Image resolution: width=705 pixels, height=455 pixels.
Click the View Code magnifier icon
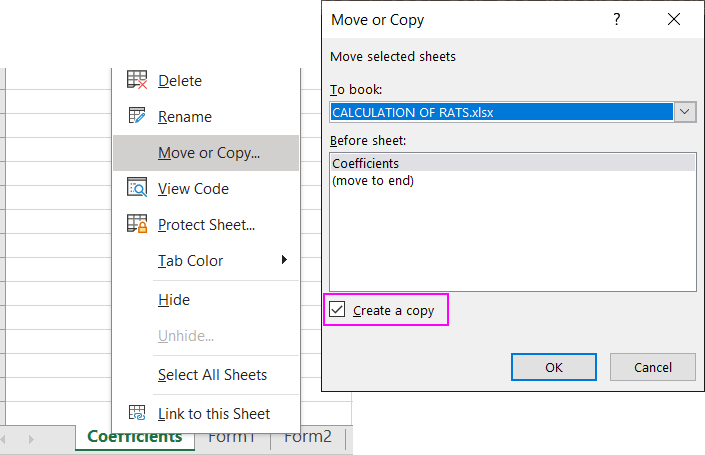(x=137, y=188)
